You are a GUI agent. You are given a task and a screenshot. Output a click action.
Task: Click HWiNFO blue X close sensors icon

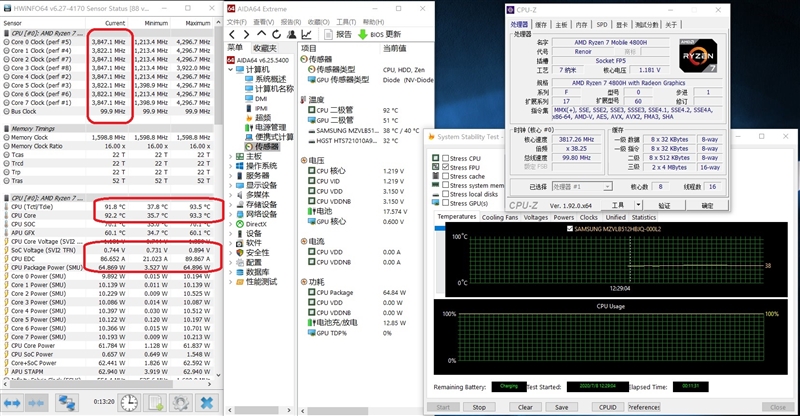coord(207,403)
